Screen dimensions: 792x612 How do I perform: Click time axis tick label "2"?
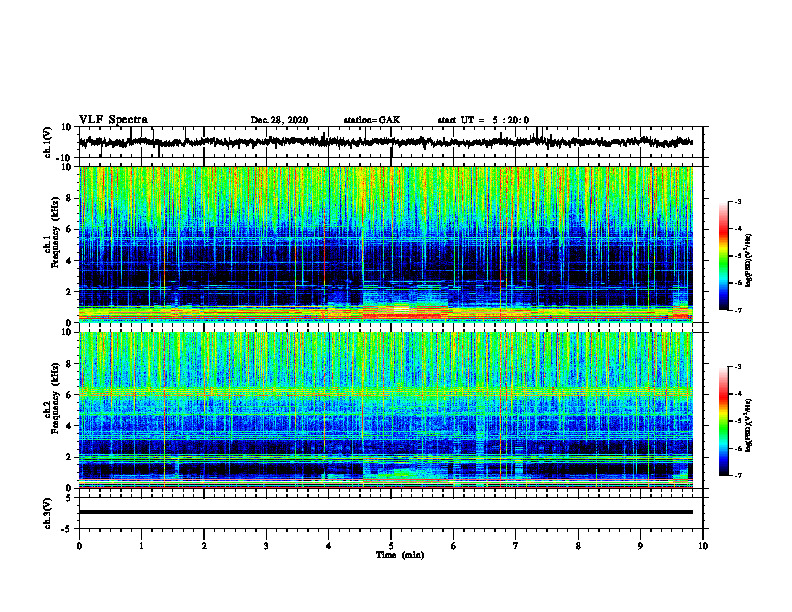click(x=204, y=546)
